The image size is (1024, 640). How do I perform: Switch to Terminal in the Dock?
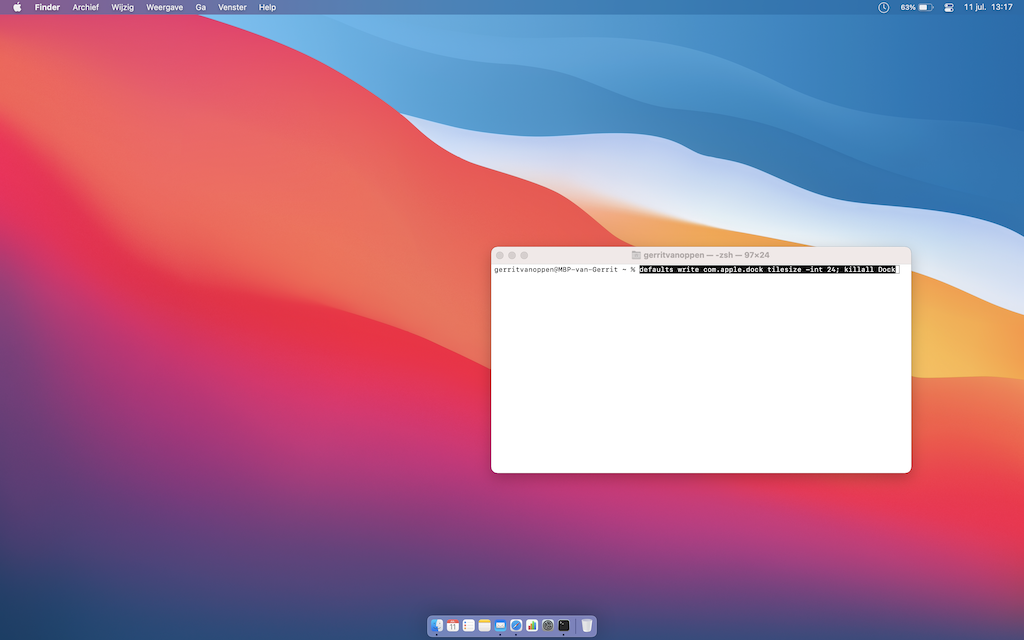[564, 626]
